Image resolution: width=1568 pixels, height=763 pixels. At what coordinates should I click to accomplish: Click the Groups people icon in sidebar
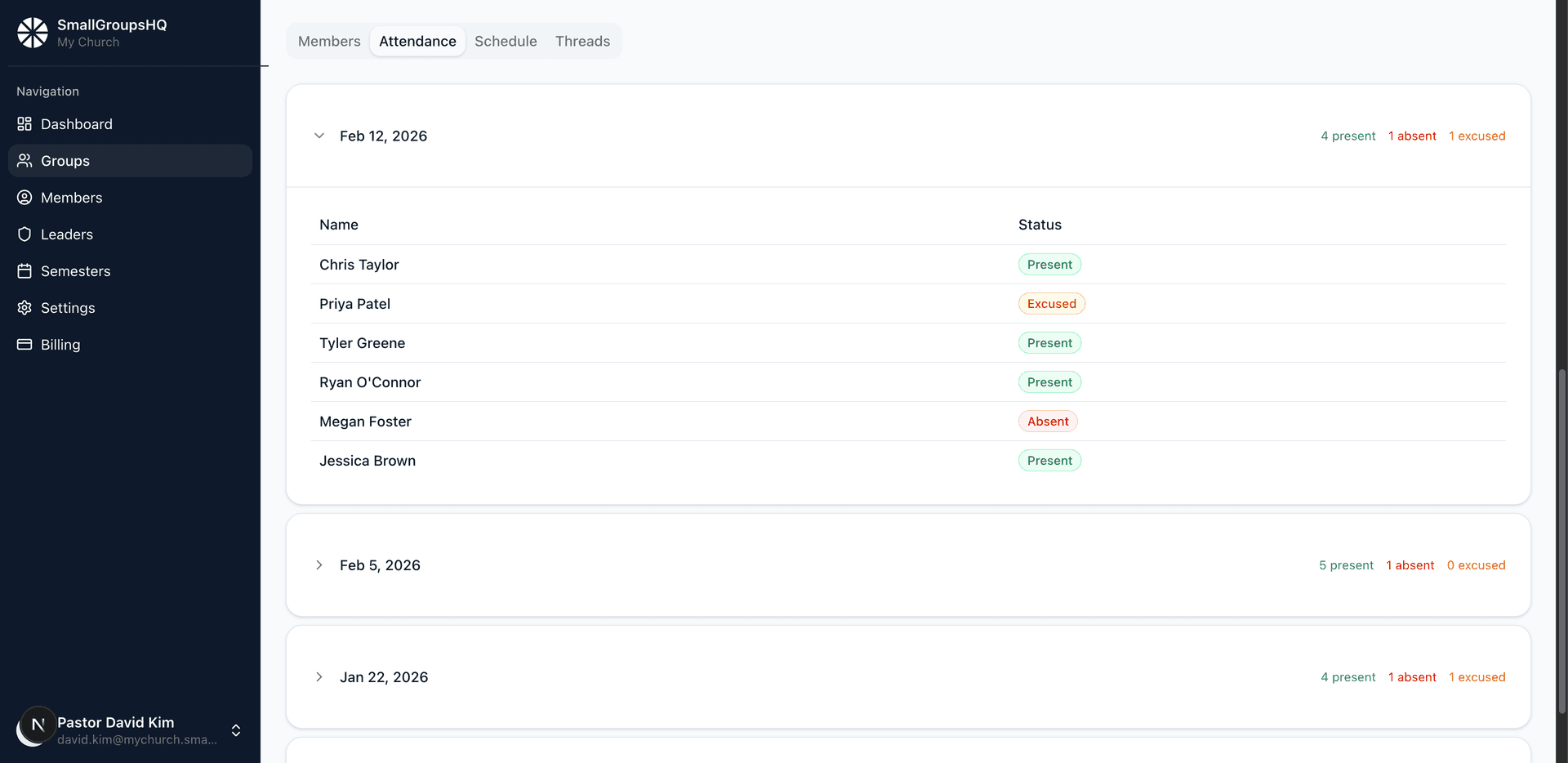point(24,160)
